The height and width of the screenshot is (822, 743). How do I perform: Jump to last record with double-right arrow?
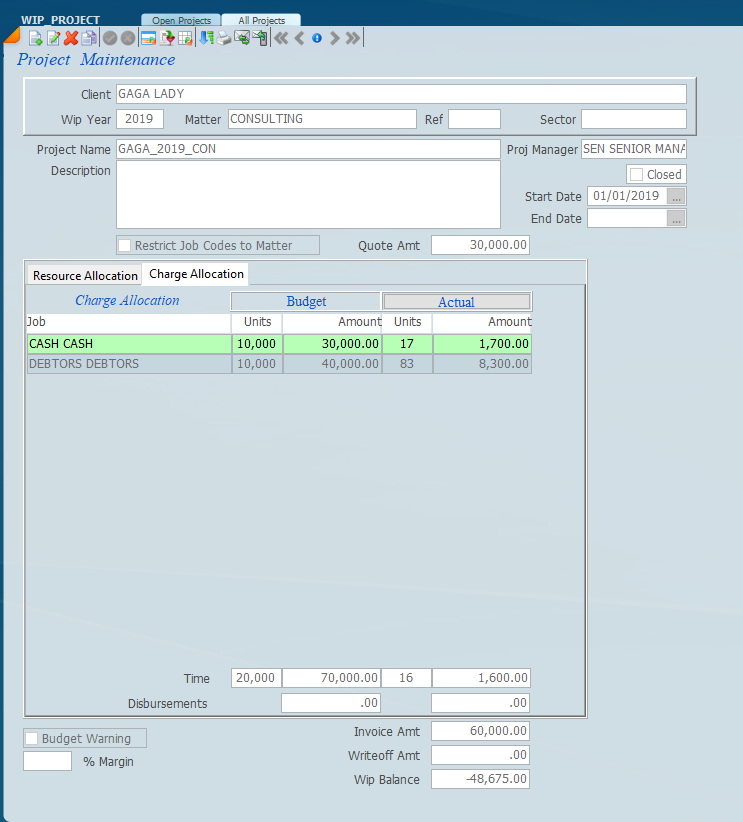click(x=353, y=38)
